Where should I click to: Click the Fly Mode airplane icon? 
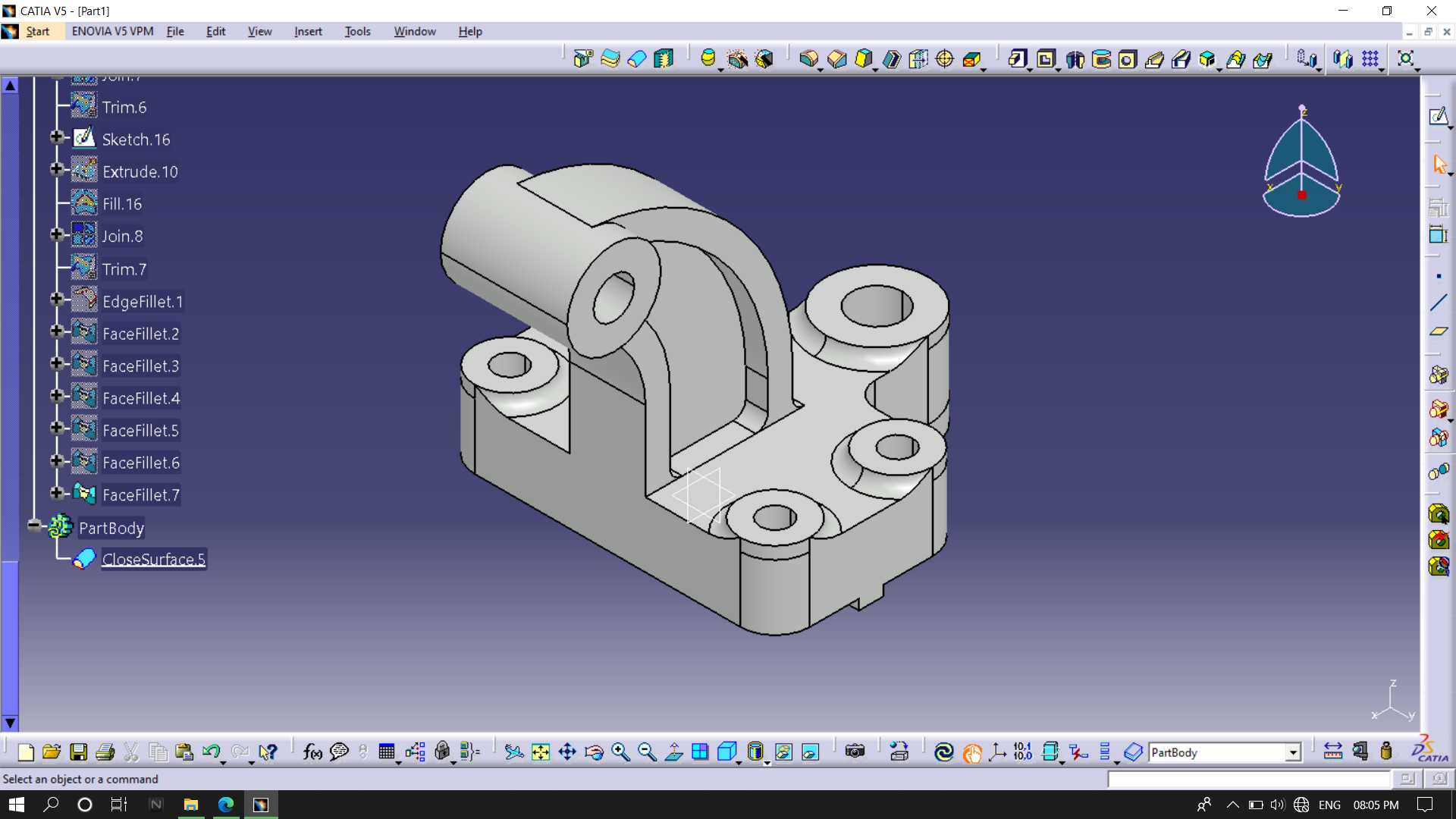coord(514,752)
